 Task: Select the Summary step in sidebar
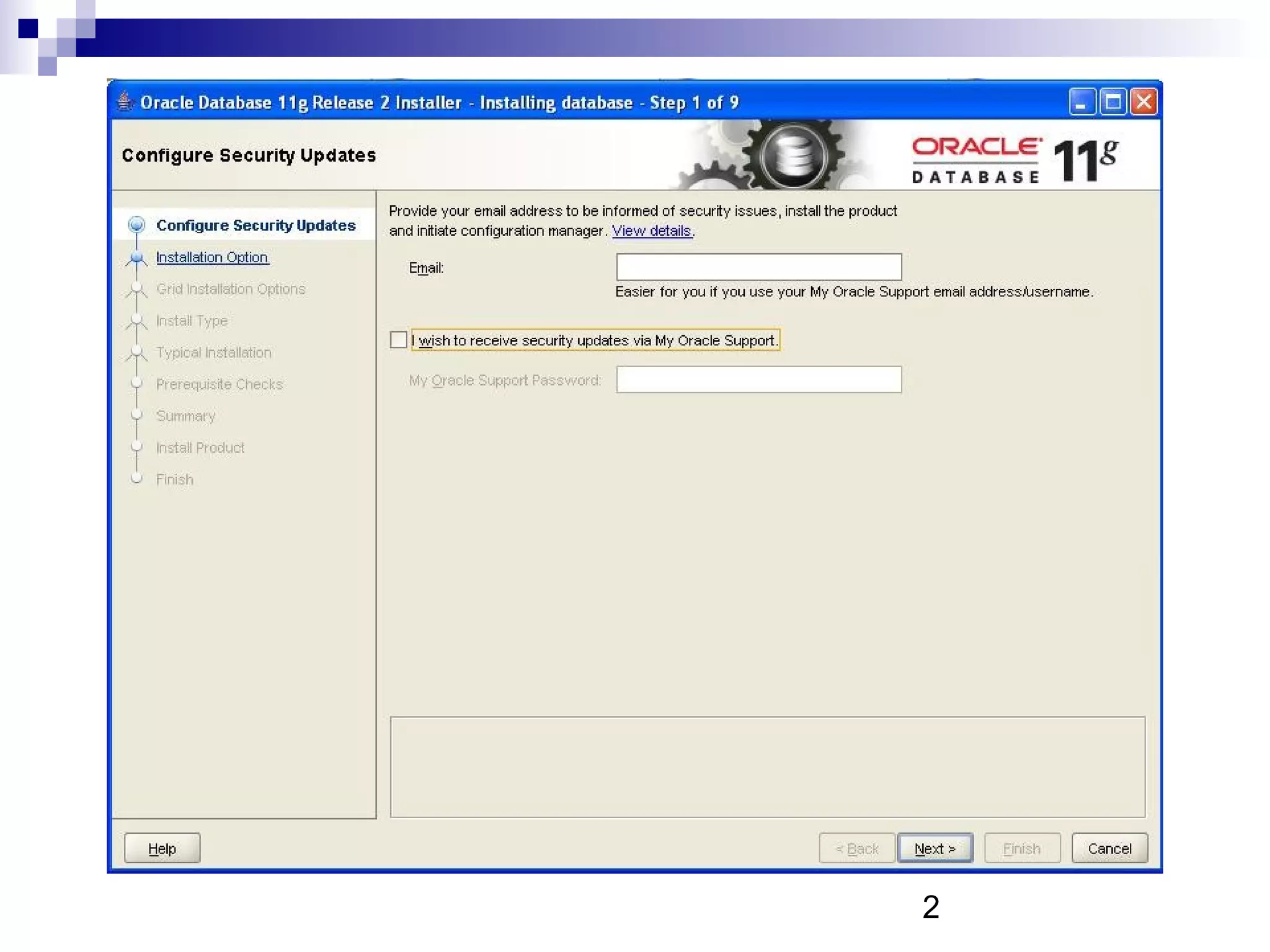(x=185, y=416)
